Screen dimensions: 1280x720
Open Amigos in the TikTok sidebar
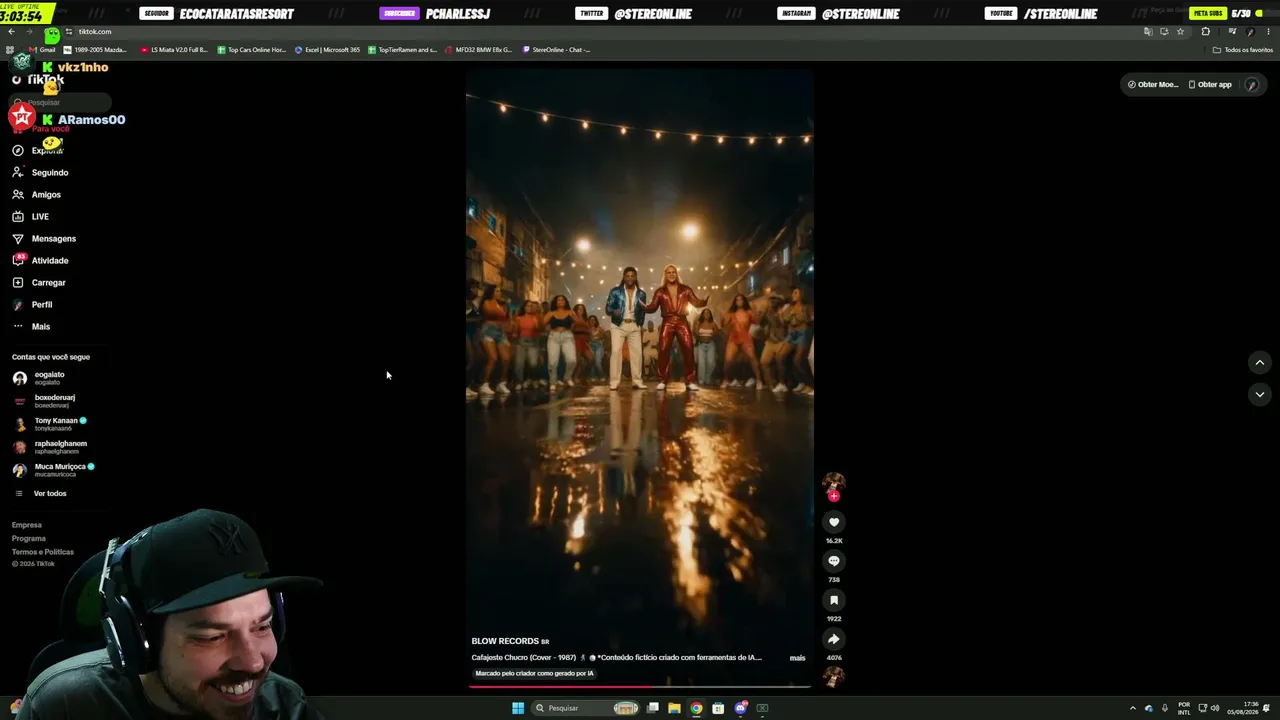click(x=37, y=195)
